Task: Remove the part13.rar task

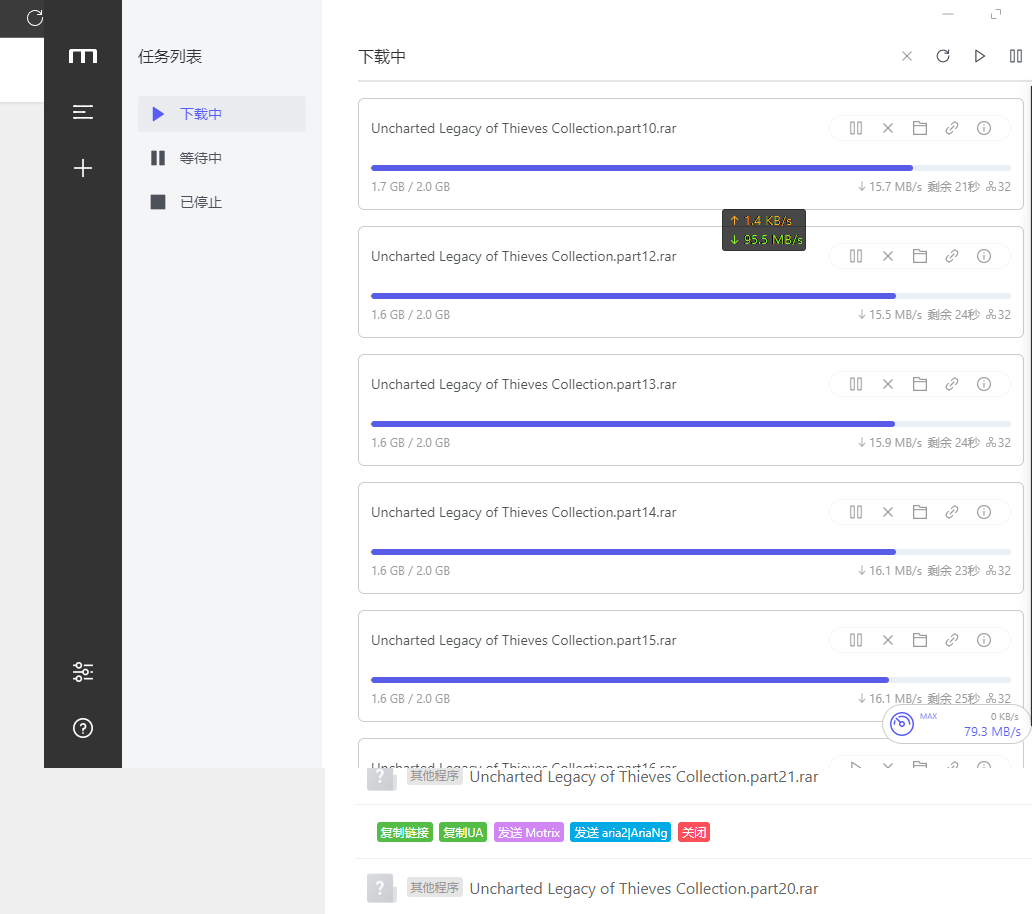Action: click(x=888, y=384)
